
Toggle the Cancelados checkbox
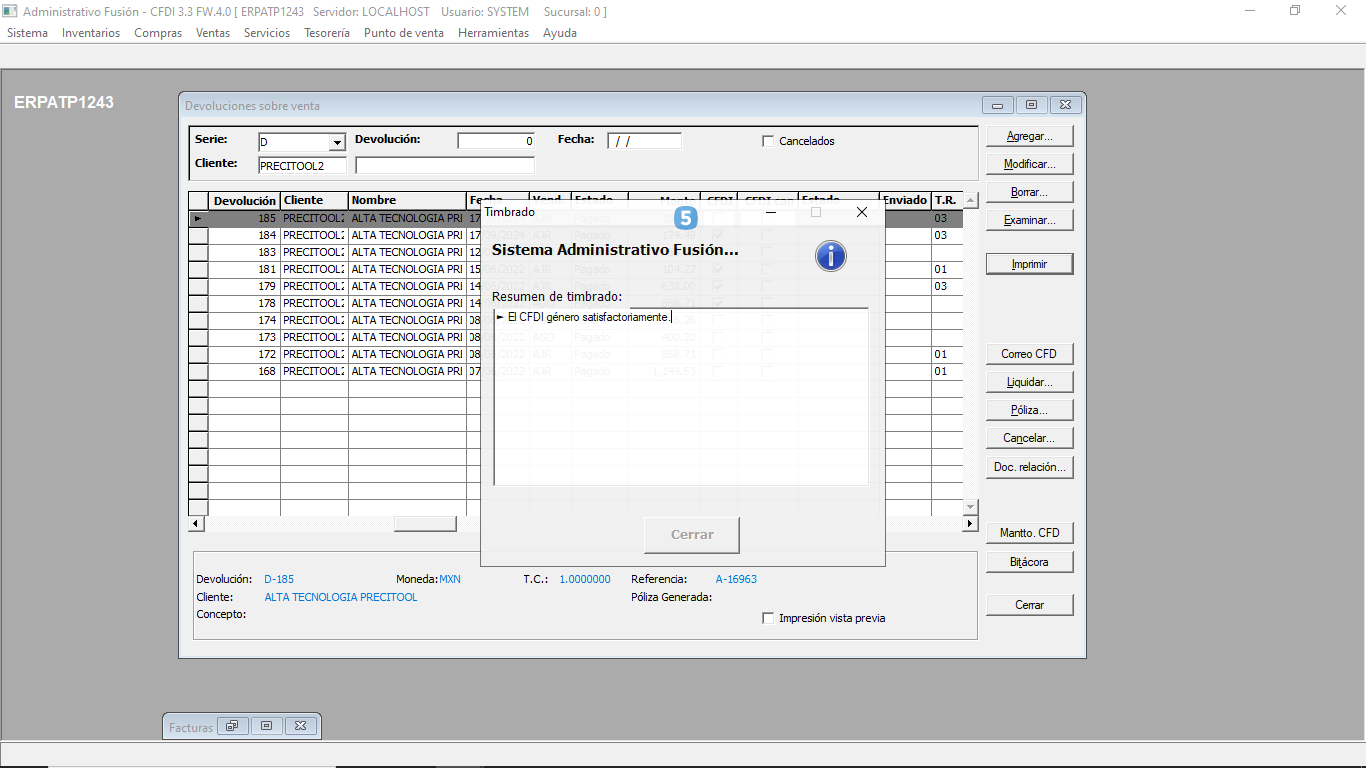click(768, 141)
